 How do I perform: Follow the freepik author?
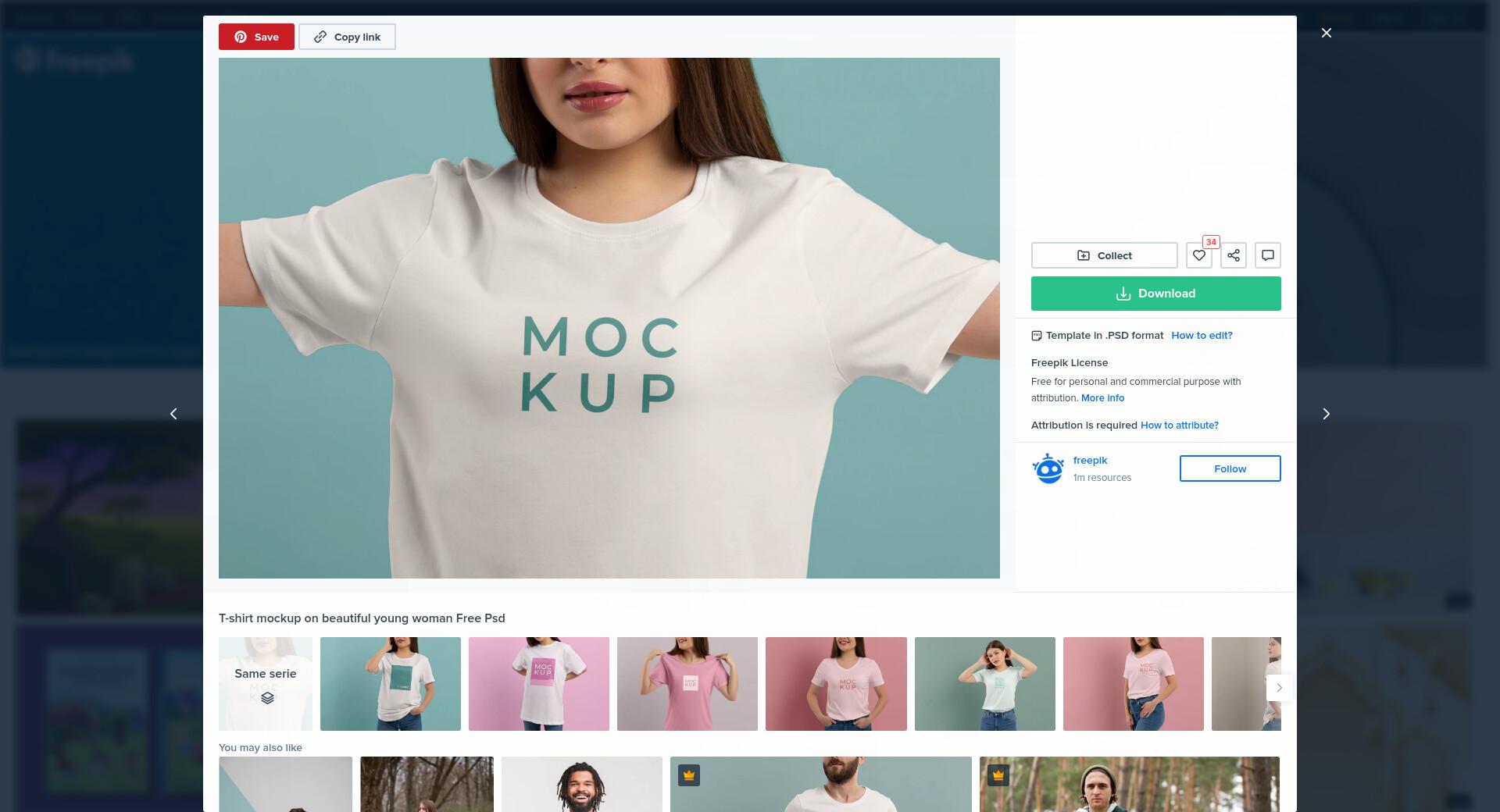[1230, 468]
